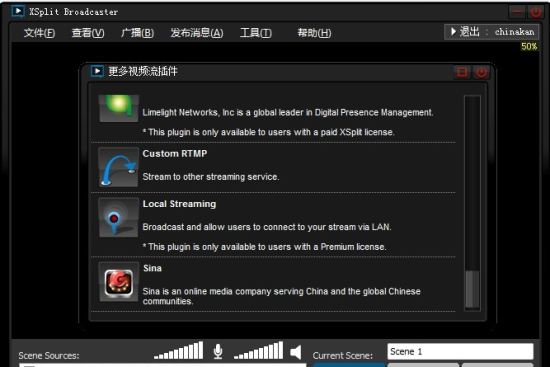Select the Local Streaming title
This screenshot has height=367, width=550.
pyautogui.click(x=179, y=204)
